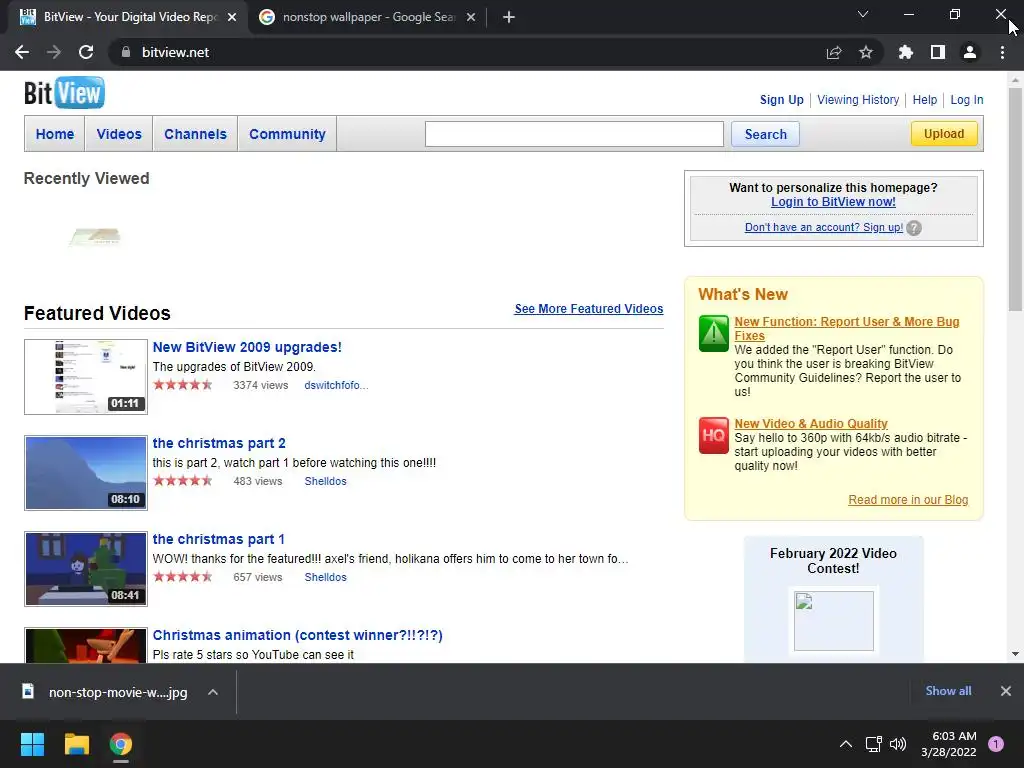Viewport: 1024px width, 768px height.
Task: Bookmark this page with the star icon
Action: pyautogui.click(x=866, y=52)
